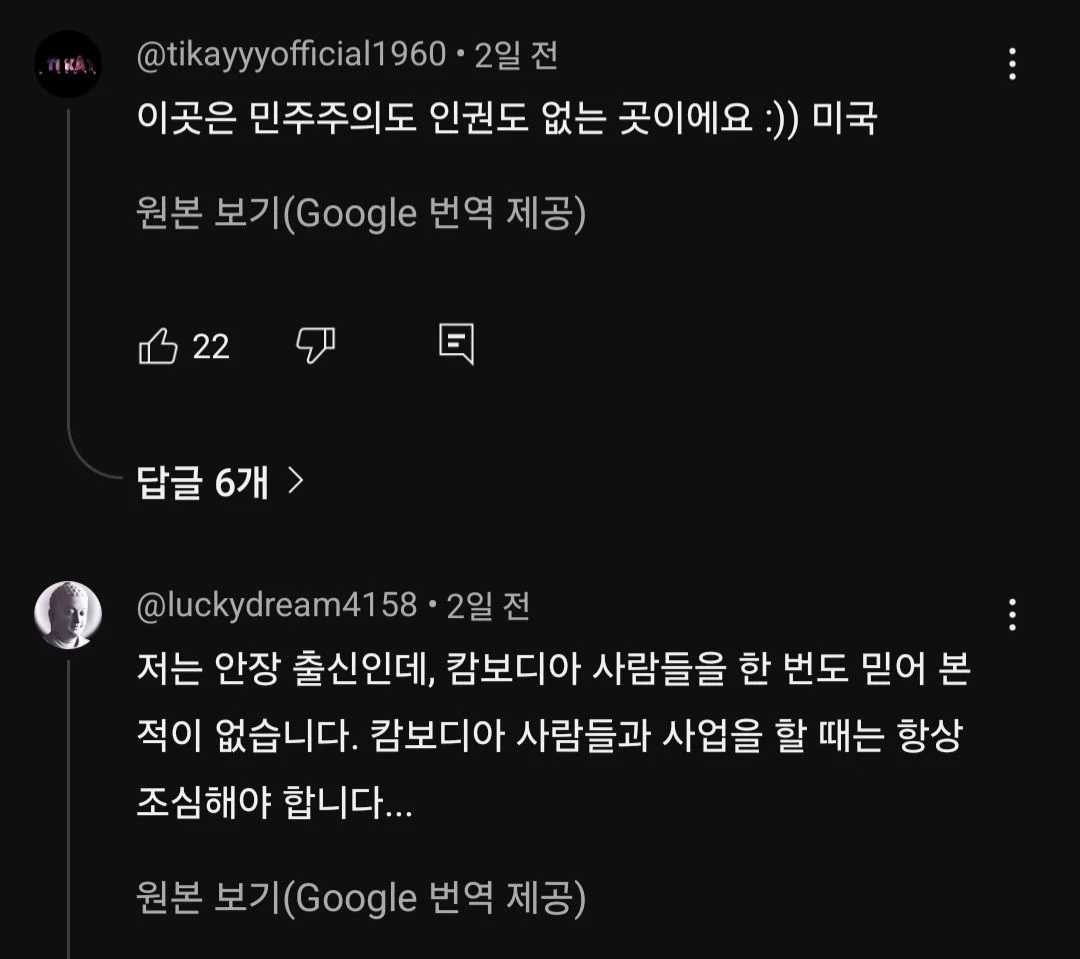Tap 원본 보기 under the luckydream4158 comment
The width and height of the screenshot is (1080, 959).
tap(360, 898)
